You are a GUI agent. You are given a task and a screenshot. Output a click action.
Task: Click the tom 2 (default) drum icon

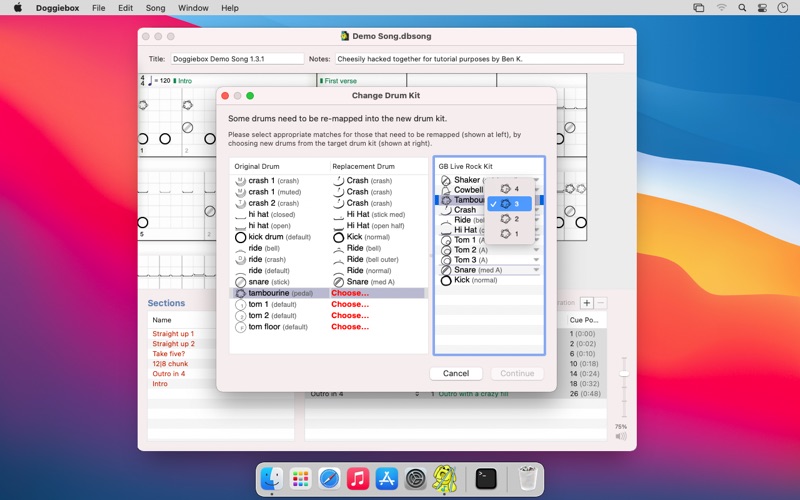click(240, 316)
